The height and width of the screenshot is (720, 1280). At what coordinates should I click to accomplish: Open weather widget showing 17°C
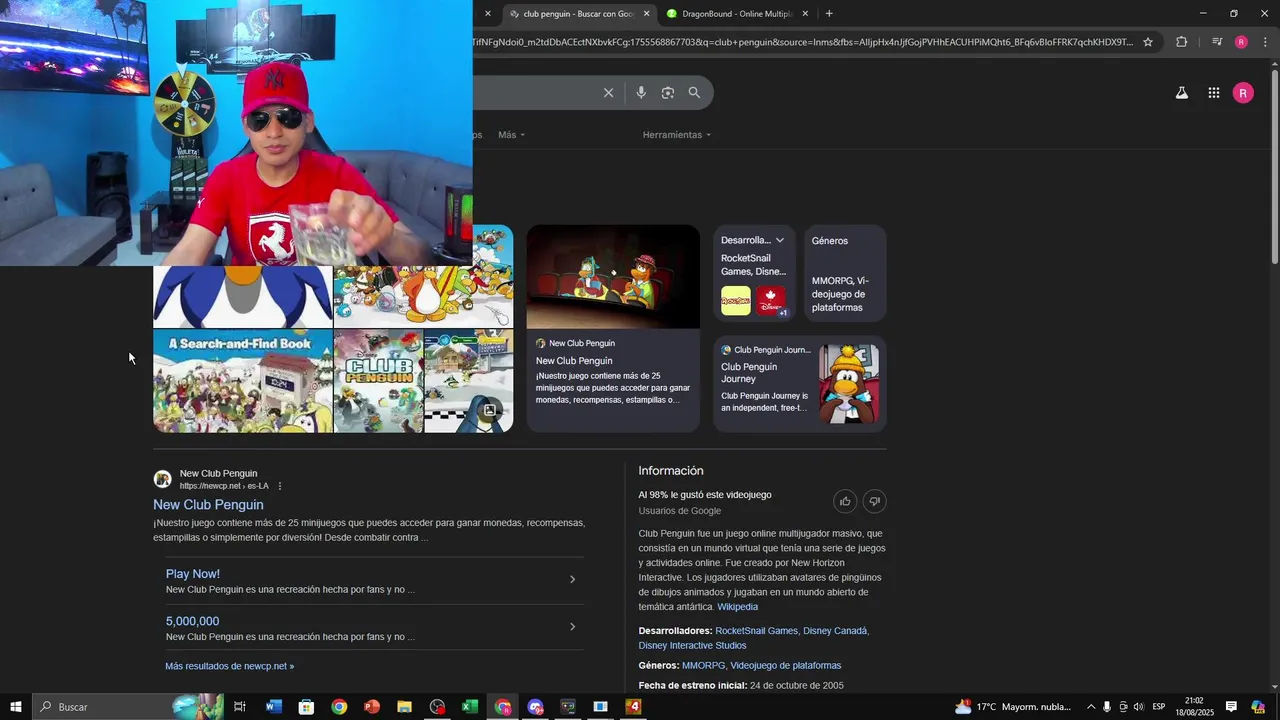click(1013, 707)
